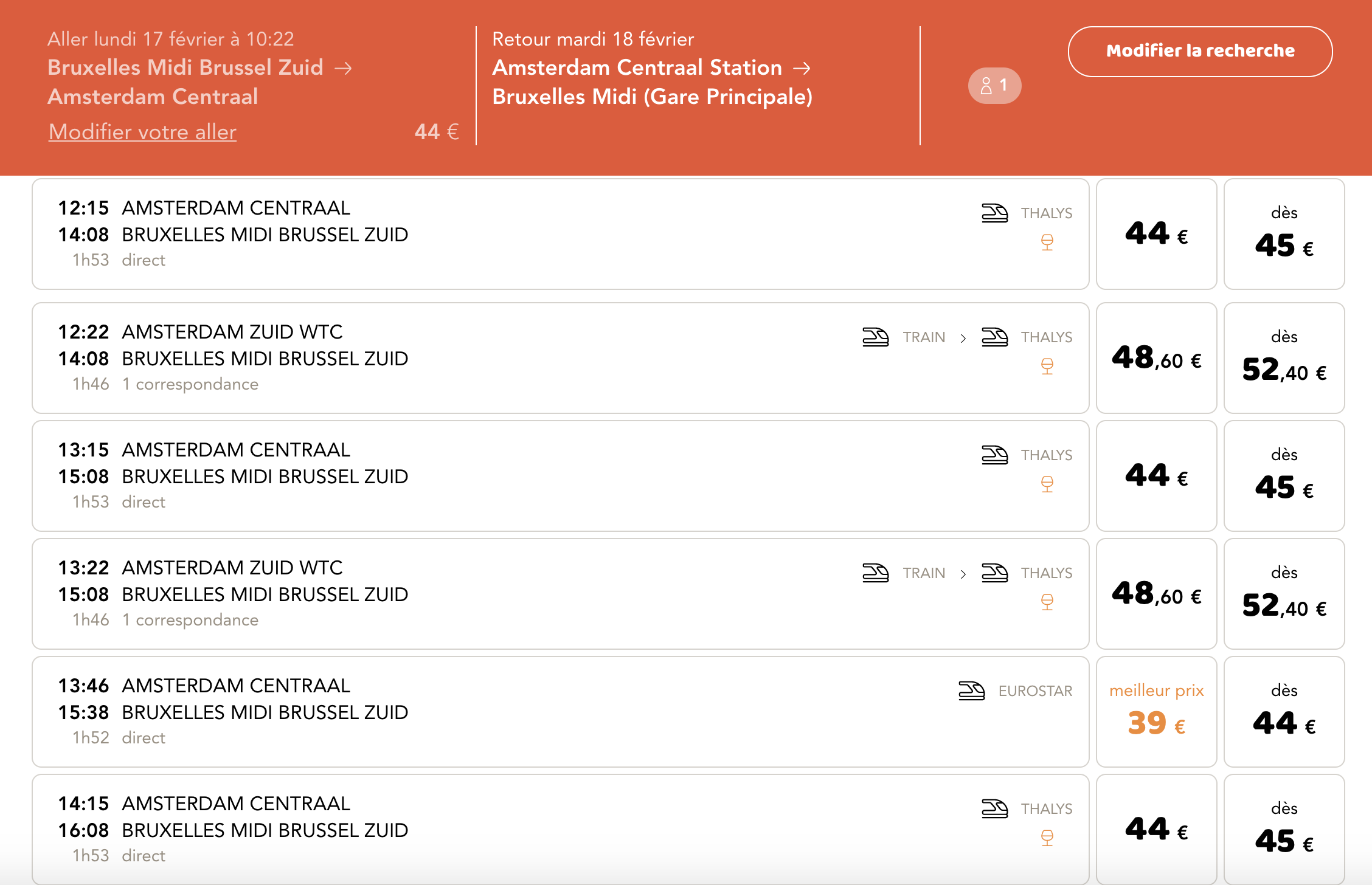
Task: Click the wine glass icon for 12:15 train
Action: click(x=1047, y=243)
